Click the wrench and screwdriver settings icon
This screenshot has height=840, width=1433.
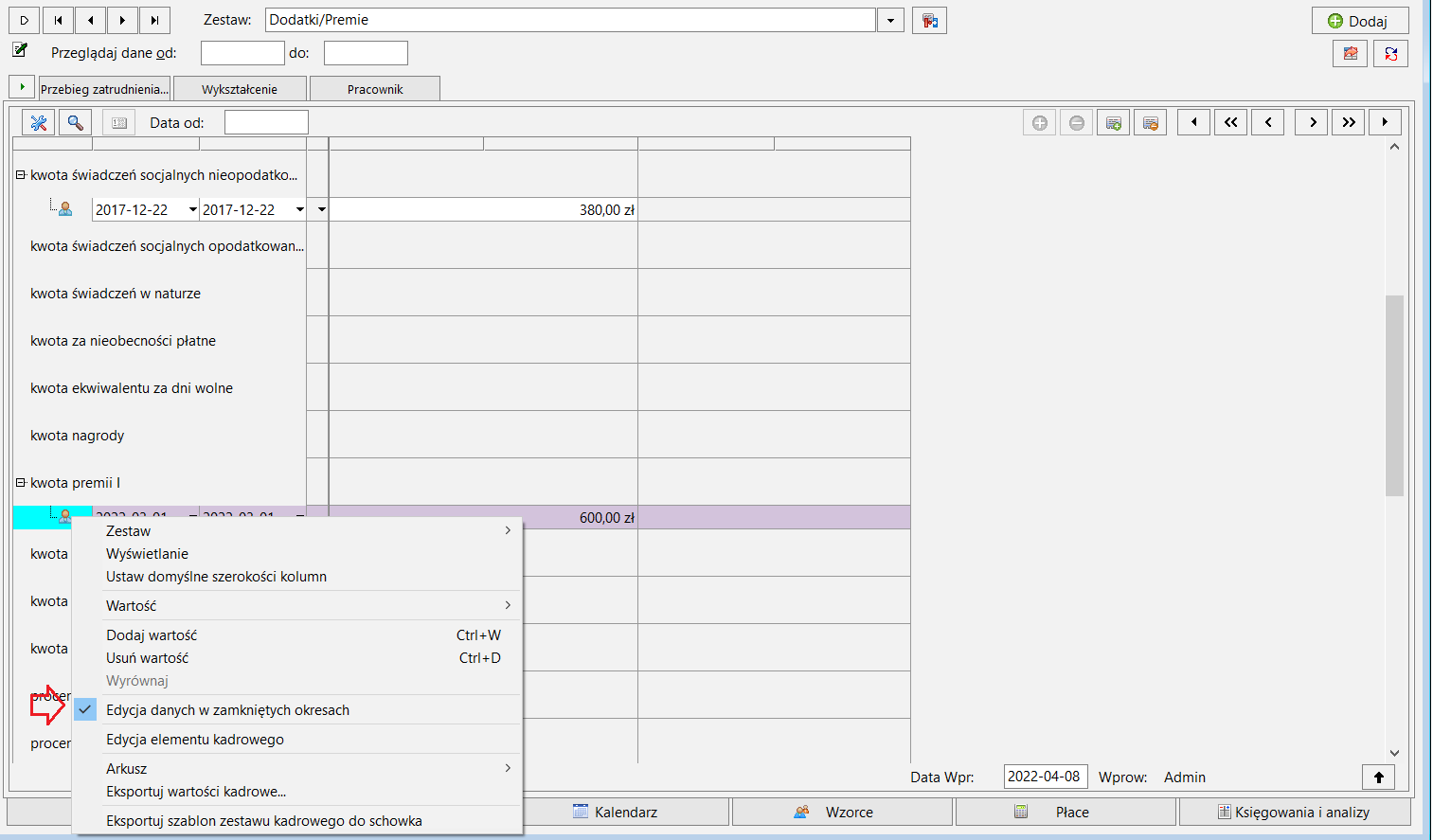[38, 123]
